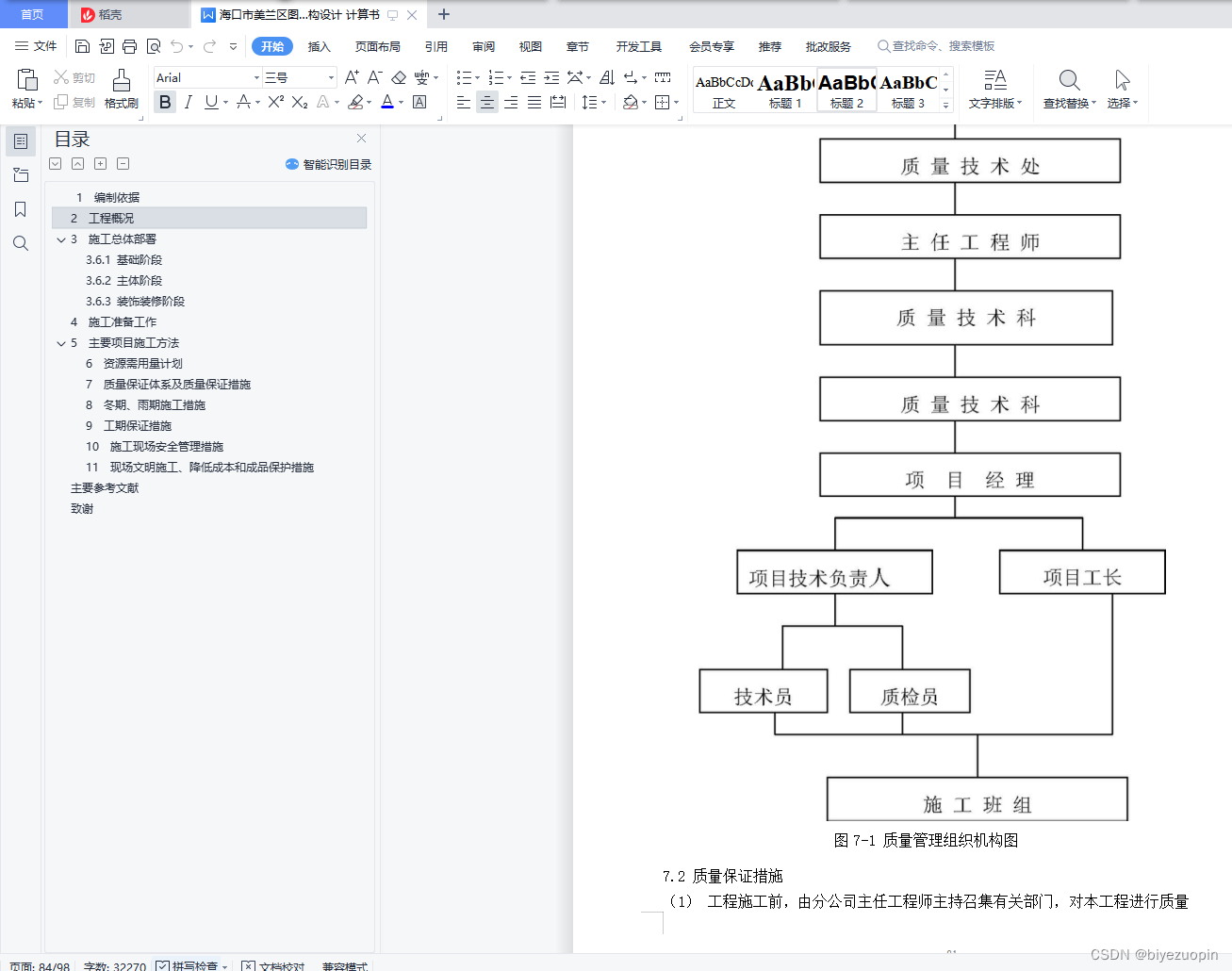Decrease font size with A- icon
Viewport: 1232px width, 971px height.
click(x=374, y=77)
